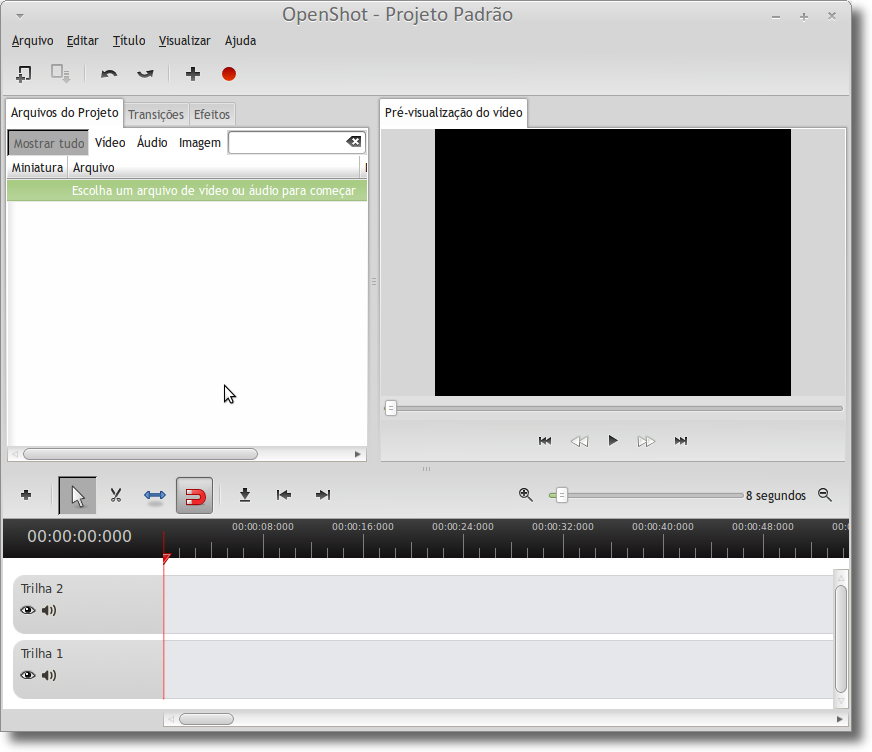Click the Import Files toolbar icon
Image resolution: width=872 pixels, height=752 pixels.
coord(23,74)
